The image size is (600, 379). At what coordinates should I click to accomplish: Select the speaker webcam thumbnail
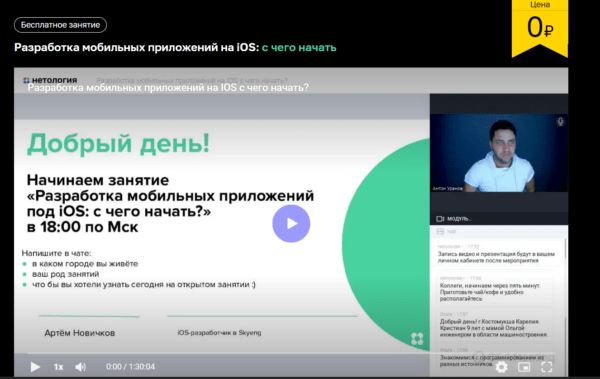(499, 153)
